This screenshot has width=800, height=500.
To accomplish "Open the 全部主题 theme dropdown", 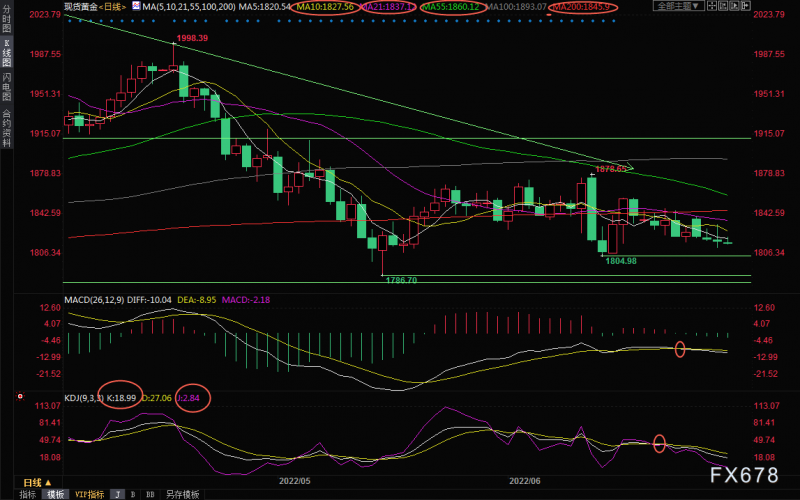I will tap(679, 6).
